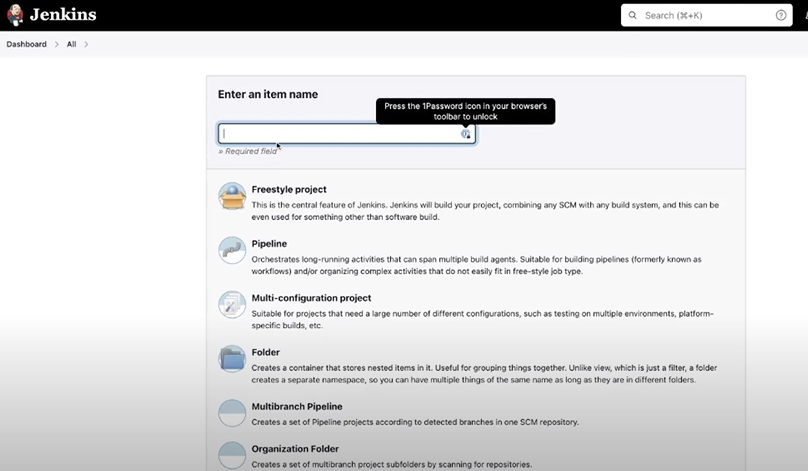Choose Multibranch Pipeline title

click(x=297, y=407)
